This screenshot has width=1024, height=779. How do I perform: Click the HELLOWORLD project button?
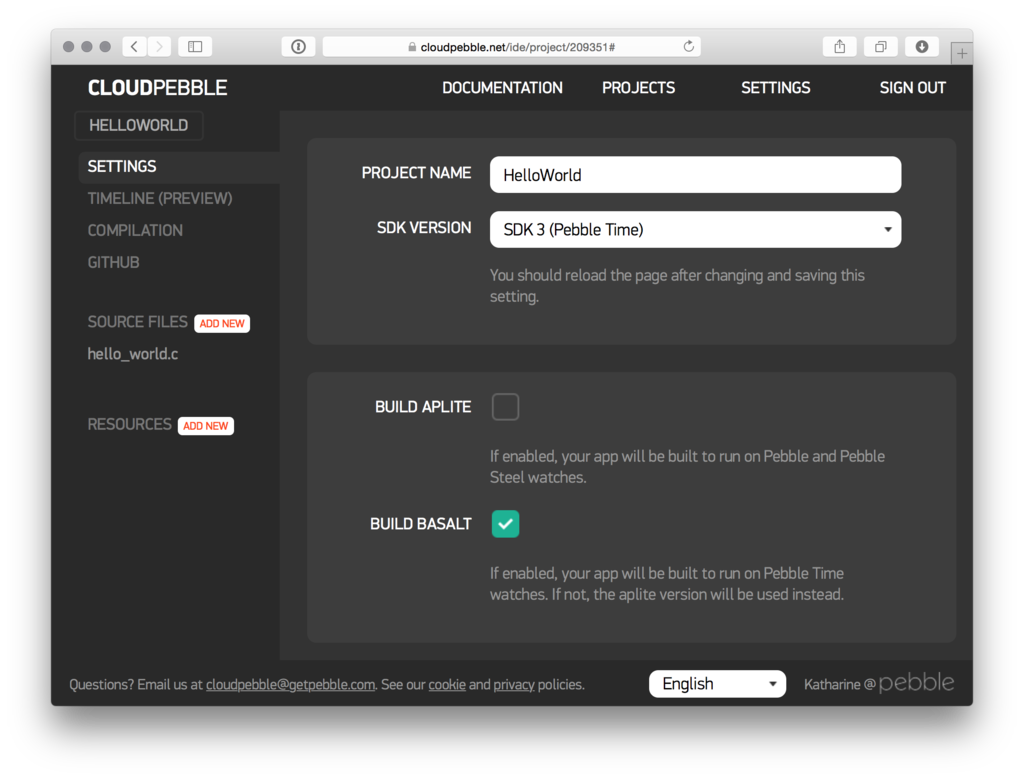(x=138, y=125)
